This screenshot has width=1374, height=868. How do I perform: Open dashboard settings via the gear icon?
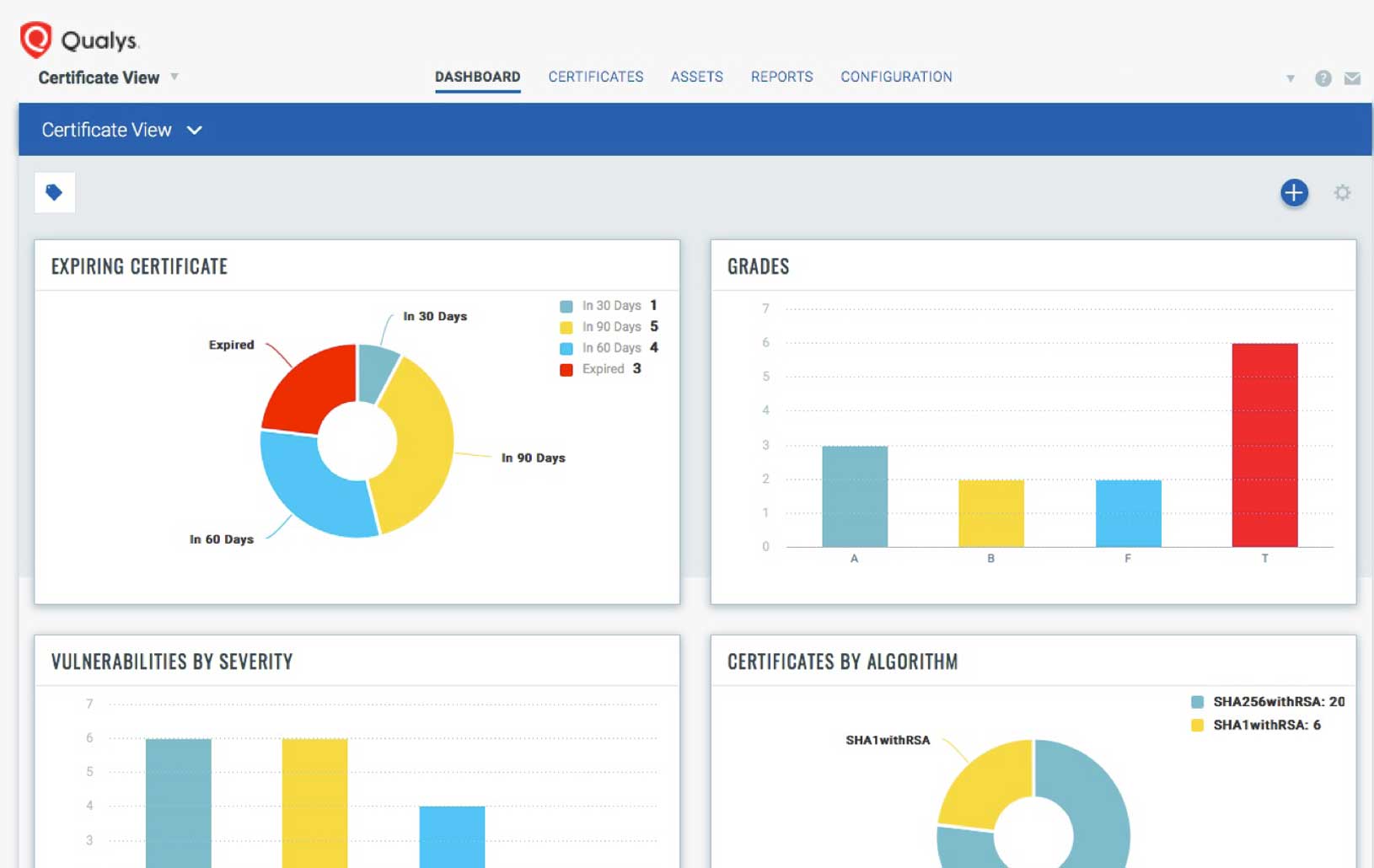[x=1343, y=192]
